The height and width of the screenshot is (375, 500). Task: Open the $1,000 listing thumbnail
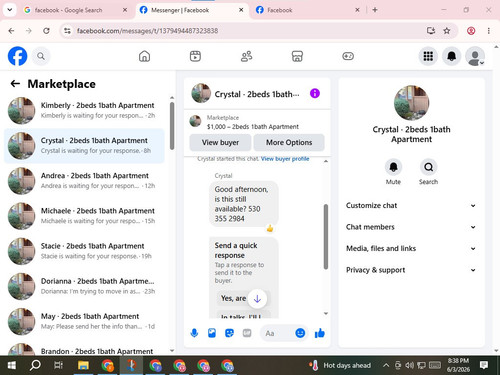click(195, 121)
